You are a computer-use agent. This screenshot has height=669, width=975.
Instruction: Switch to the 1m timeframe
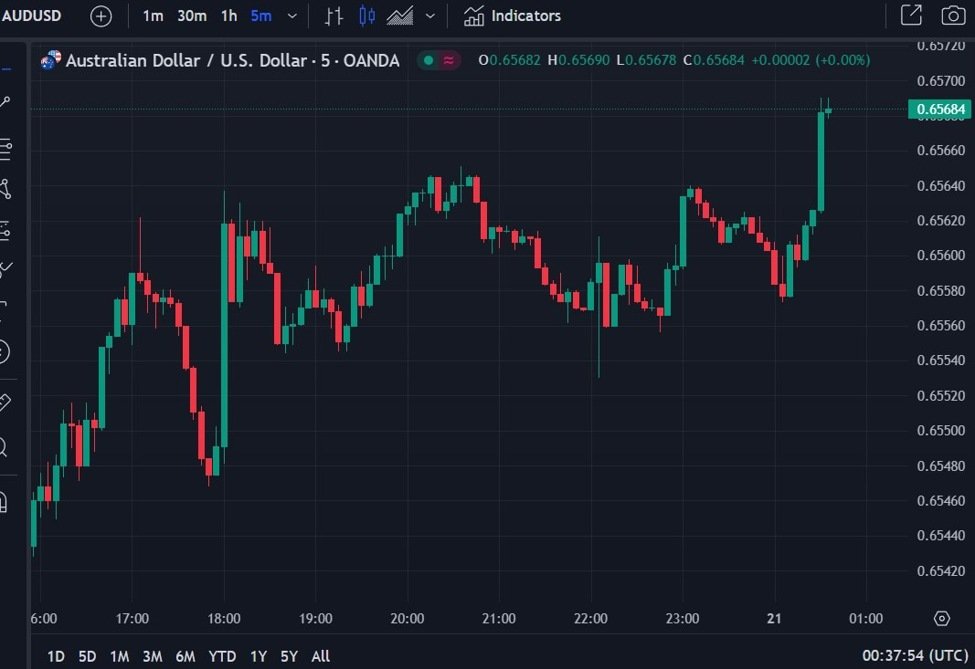coord(153,16)
